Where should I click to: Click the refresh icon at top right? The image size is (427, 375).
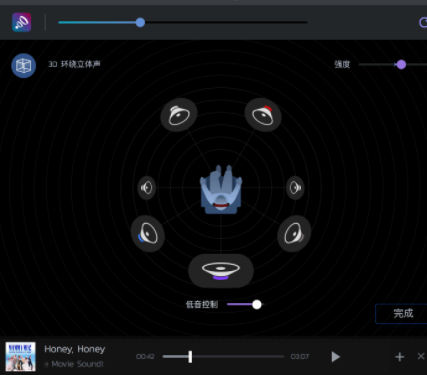(x=423, y=22)
